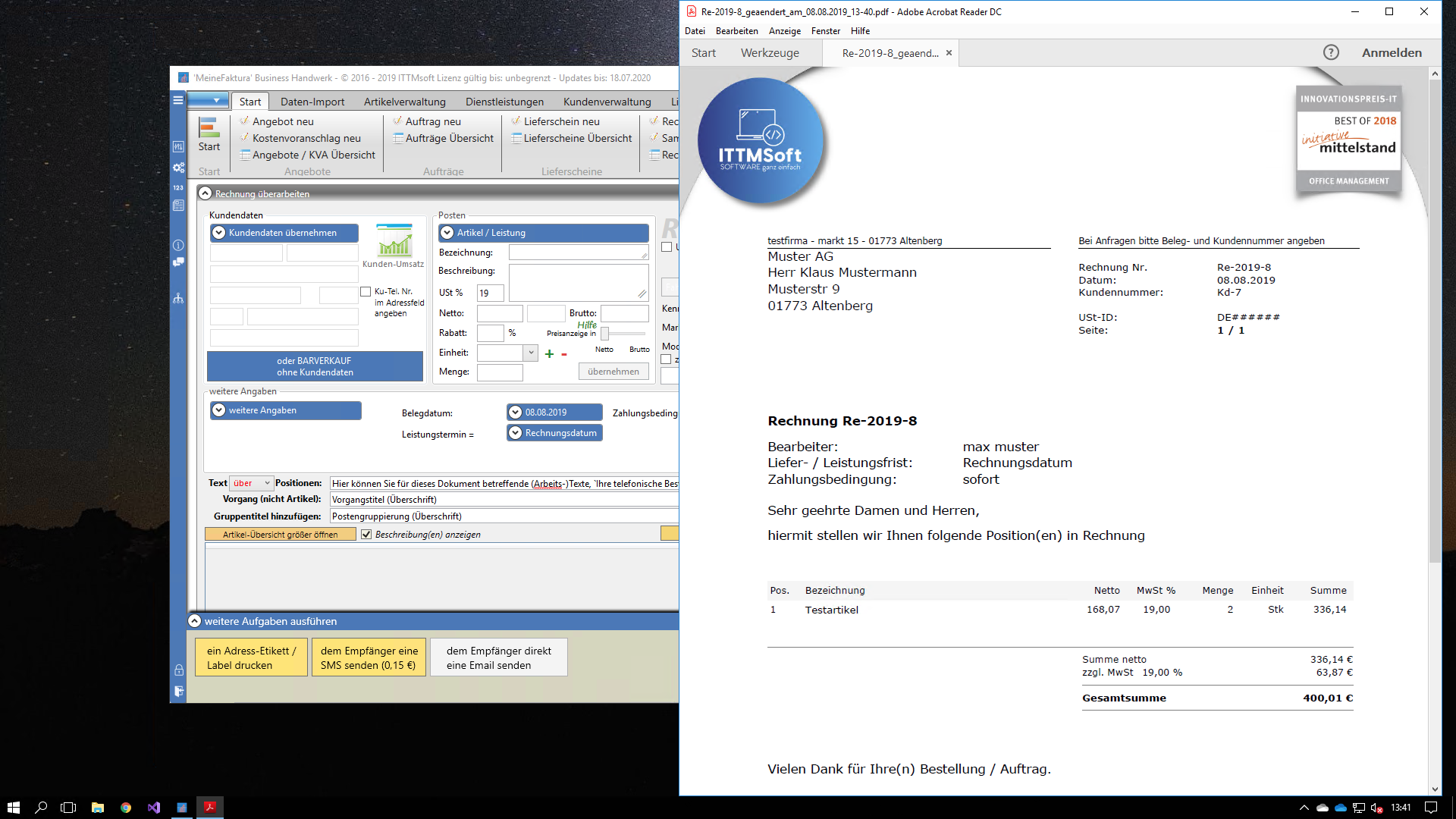The width and height of the screenshot is (1456, 819).
Task: Click the Bezeichnung input field
Action: click(x=579, y=253)
